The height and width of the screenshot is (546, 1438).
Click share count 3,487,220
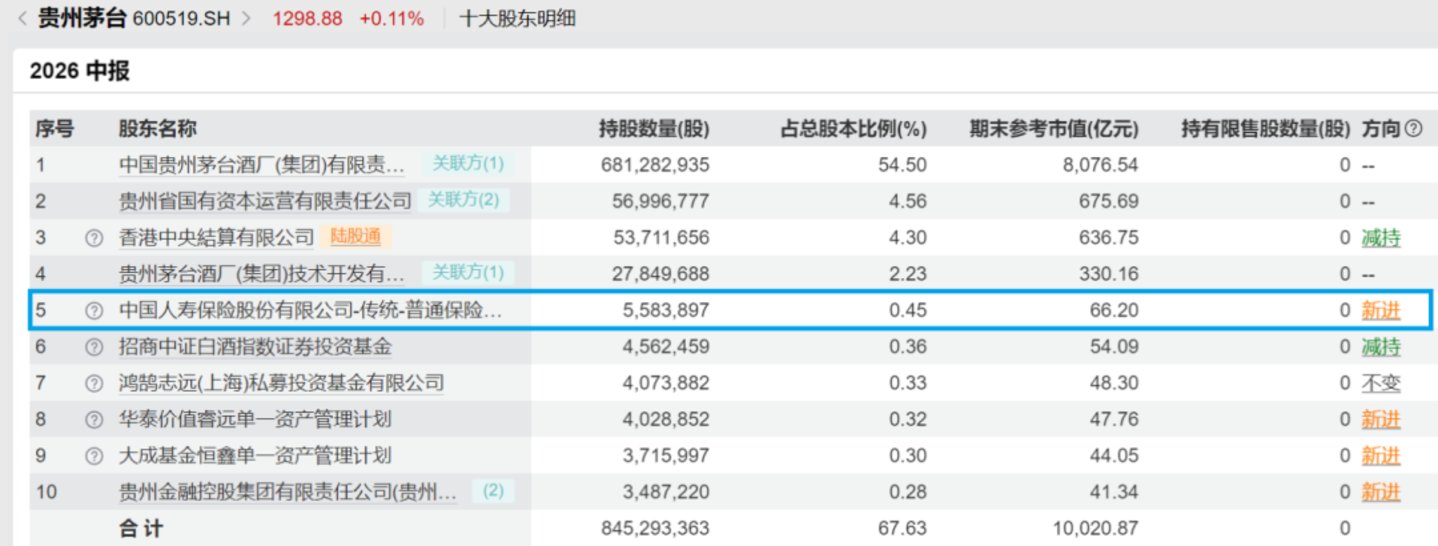(665, 492)
